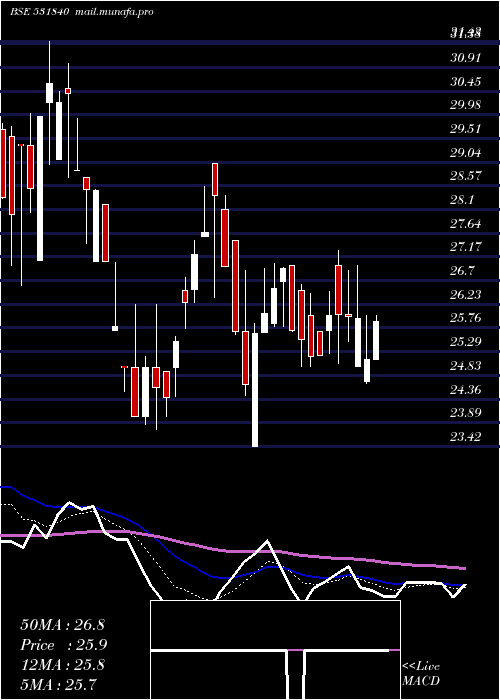Click the 29.51 price axis label

466,129
